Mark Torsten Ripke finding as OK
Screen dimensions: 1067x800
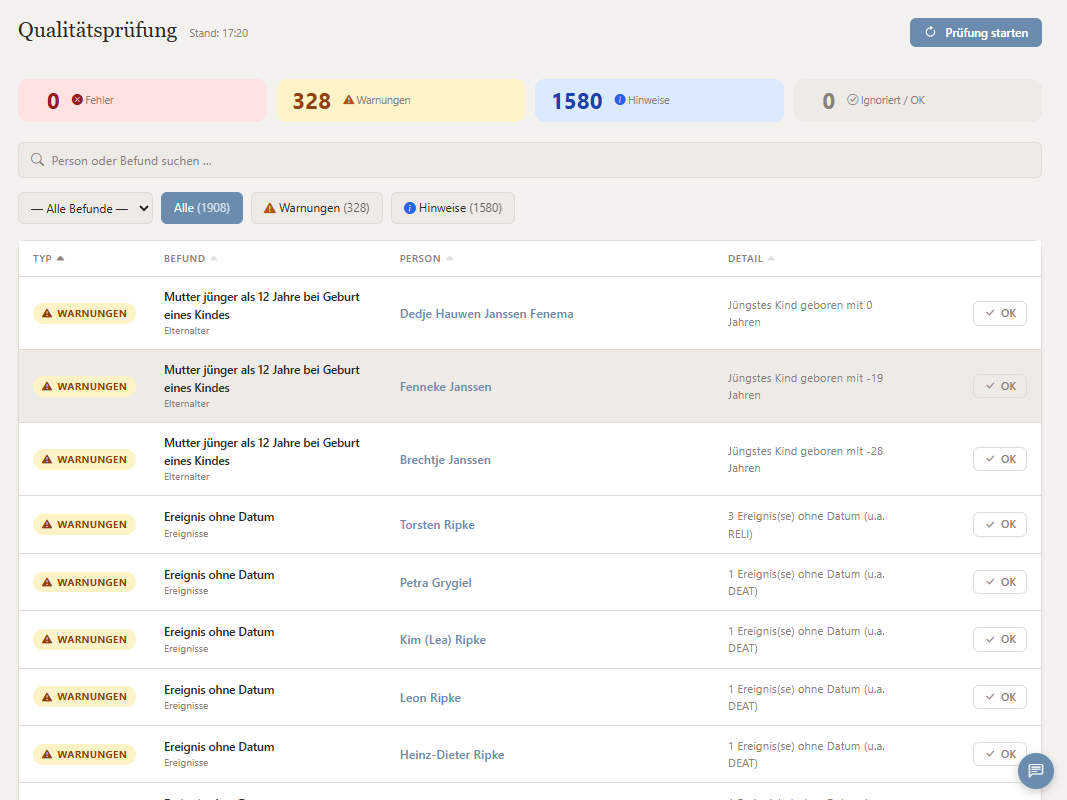coord(1000,524)
